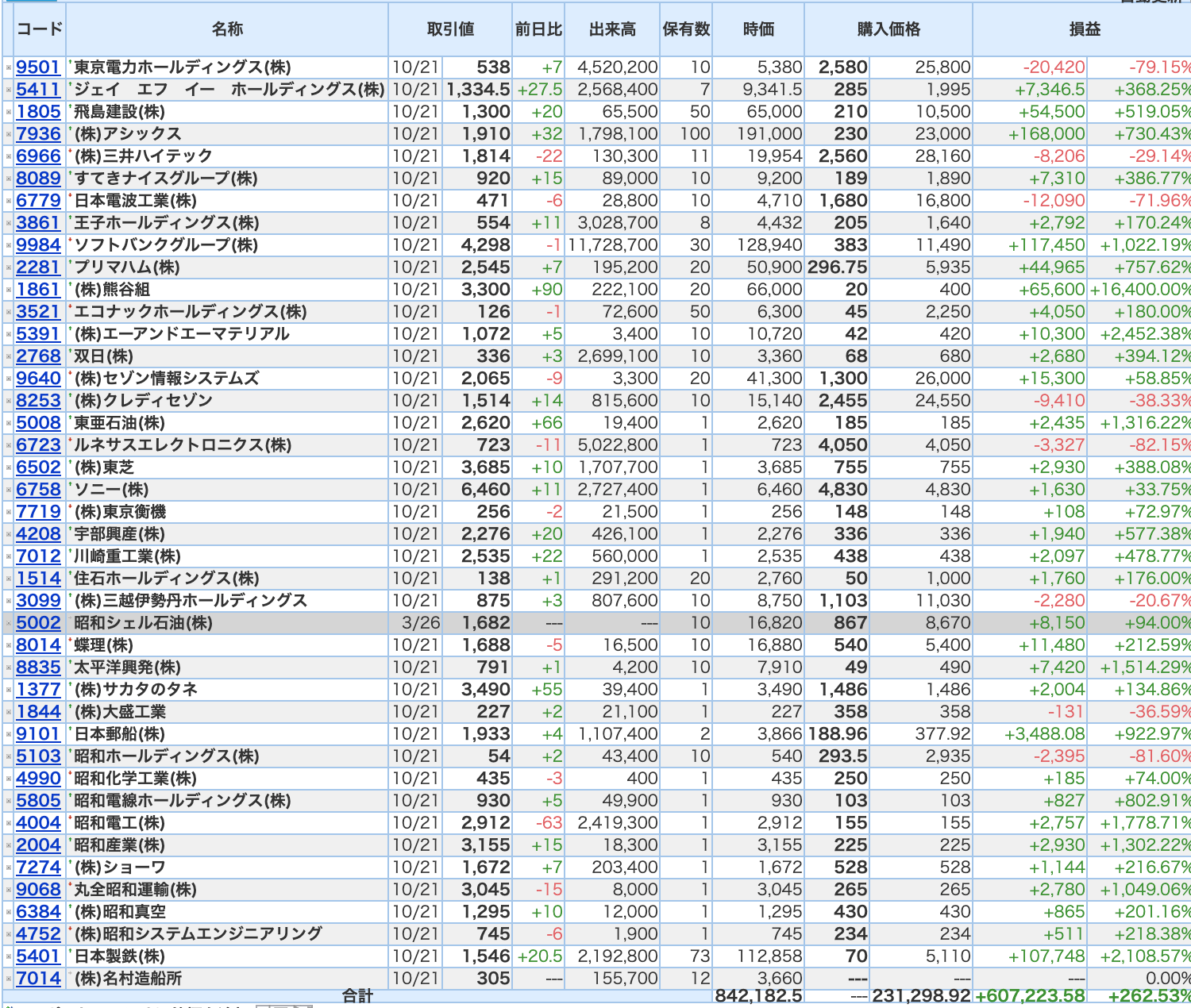This screenshot has width=1191, height=1008.
Task: Follow the 7274 code link
Action: (38, 868)
